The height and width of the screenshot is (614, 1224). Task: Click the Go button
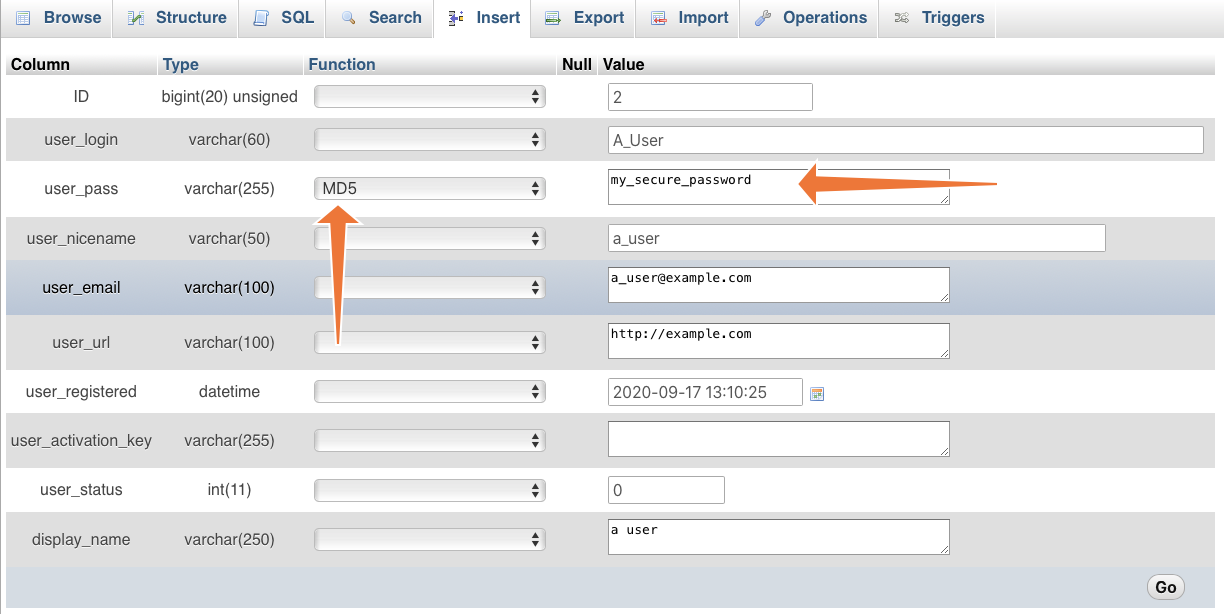[1166, 587]
